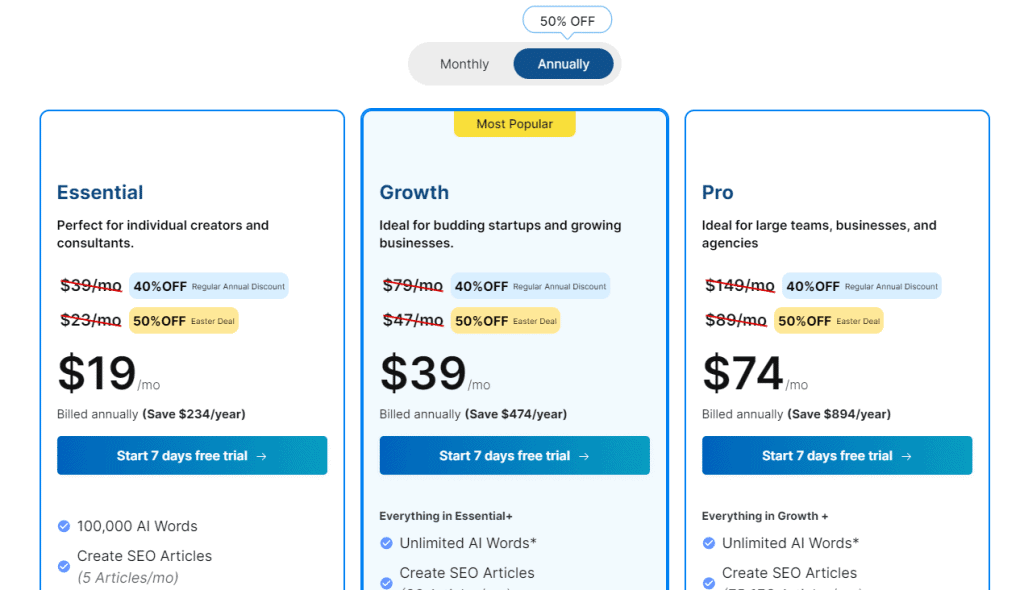Select the Growth plan heading
Screen dimensions: 1024x590
(x=414, y=192)
